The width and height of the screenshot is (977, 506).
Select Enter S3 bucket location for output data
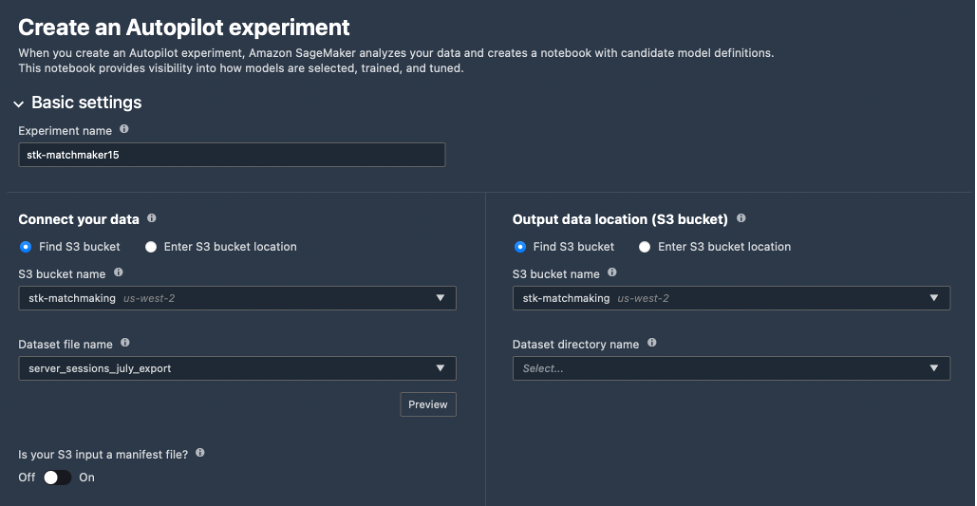[x=646, y=247]
